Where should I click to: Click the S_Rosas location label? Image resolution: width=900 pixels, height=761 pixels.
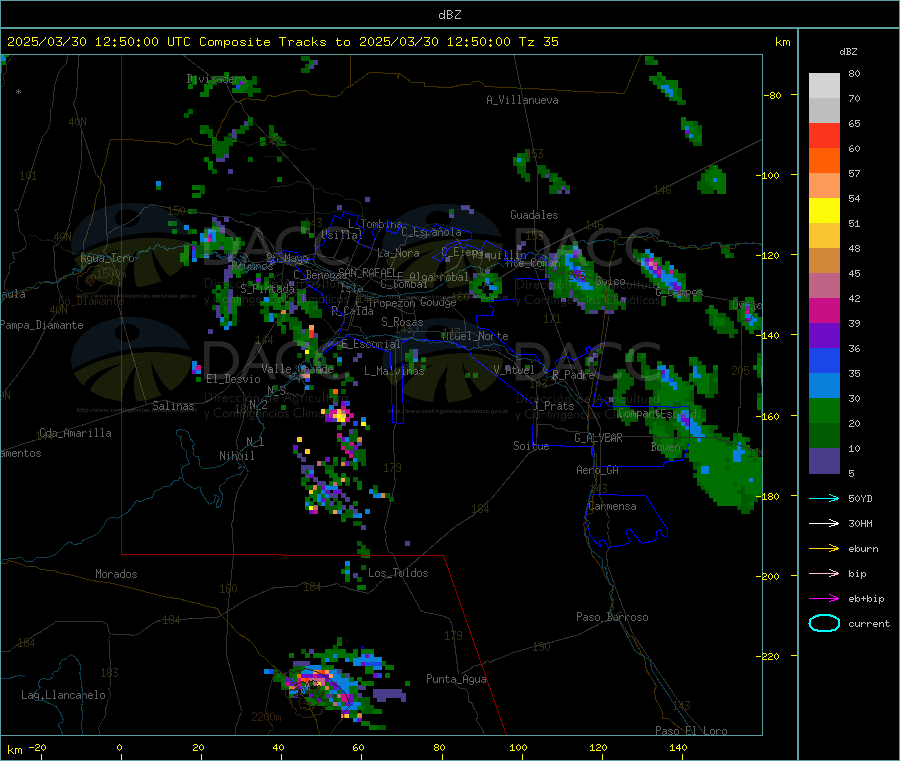[x=402, y=322]
